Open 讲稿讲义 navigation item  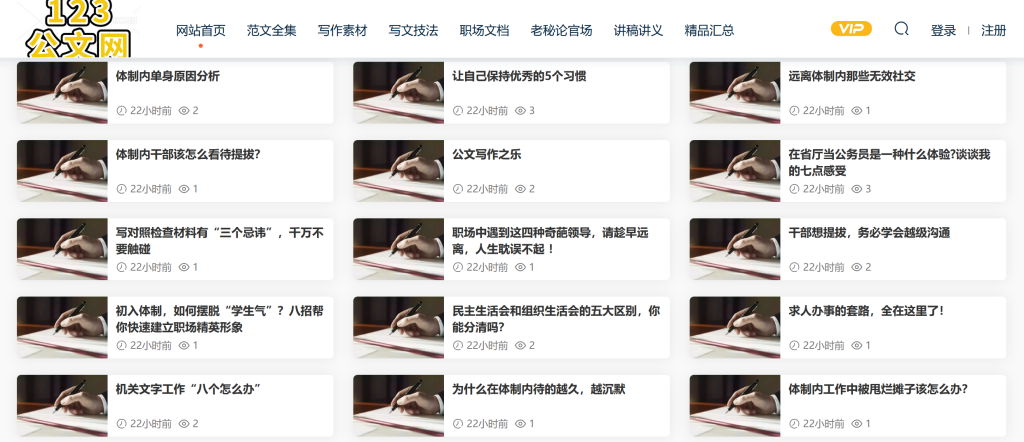tap(639, 30)
